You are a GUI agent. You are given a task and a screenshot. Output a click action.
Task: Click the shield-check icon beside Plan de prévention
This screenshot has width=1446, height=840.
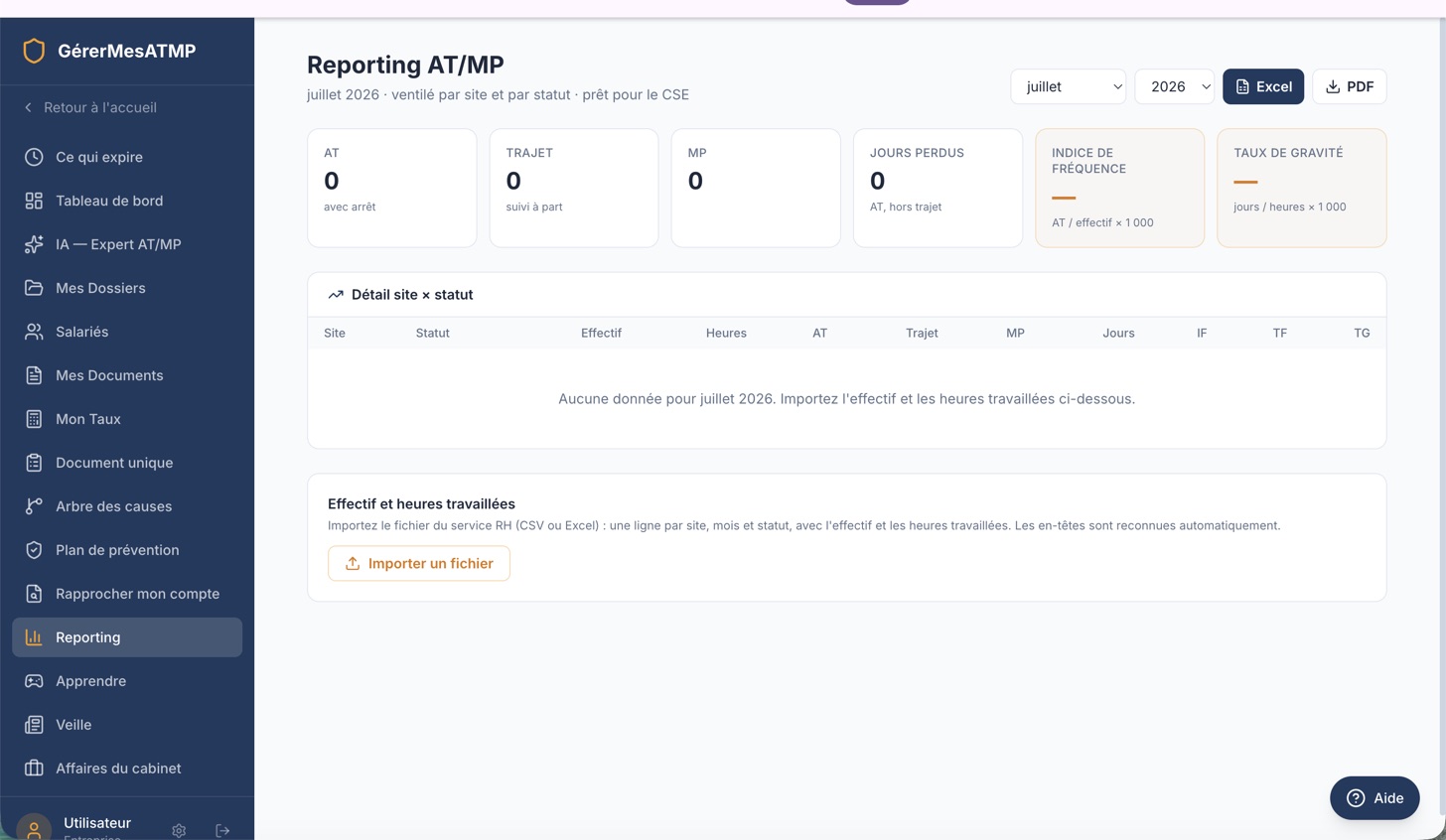click(x=34, y=550)
